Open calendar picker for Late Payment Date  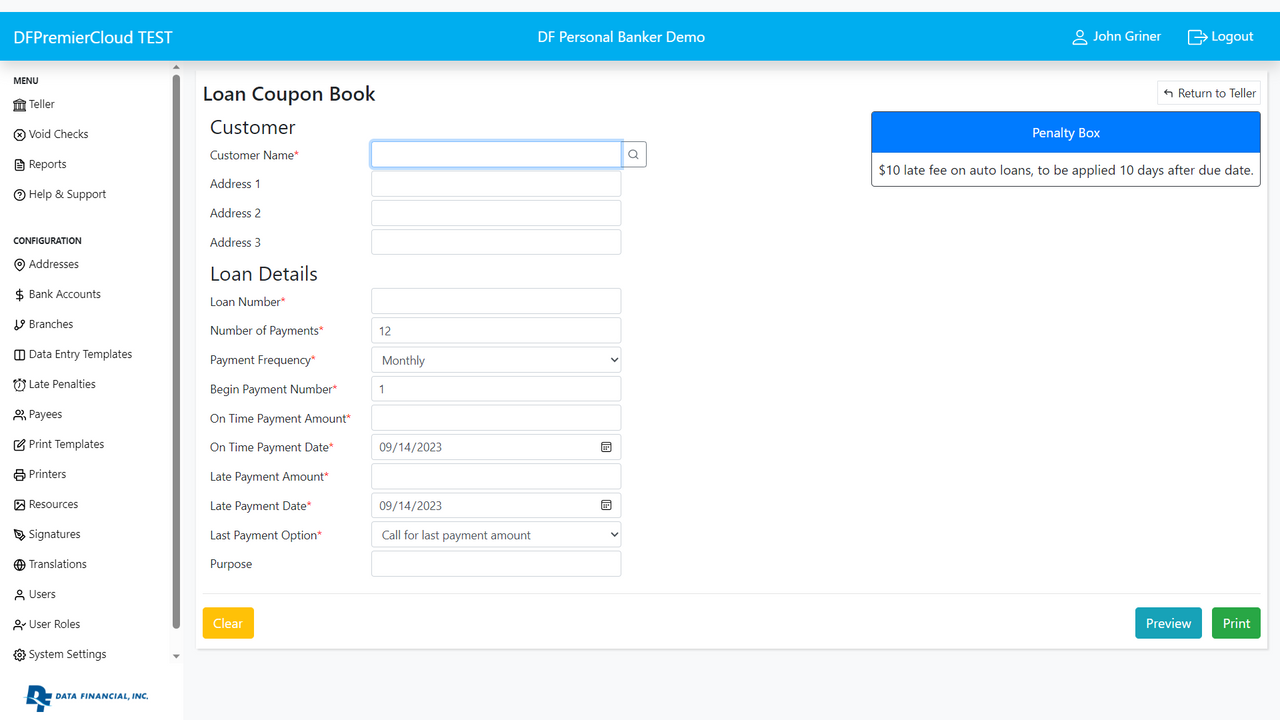click(x=606, y=506)
